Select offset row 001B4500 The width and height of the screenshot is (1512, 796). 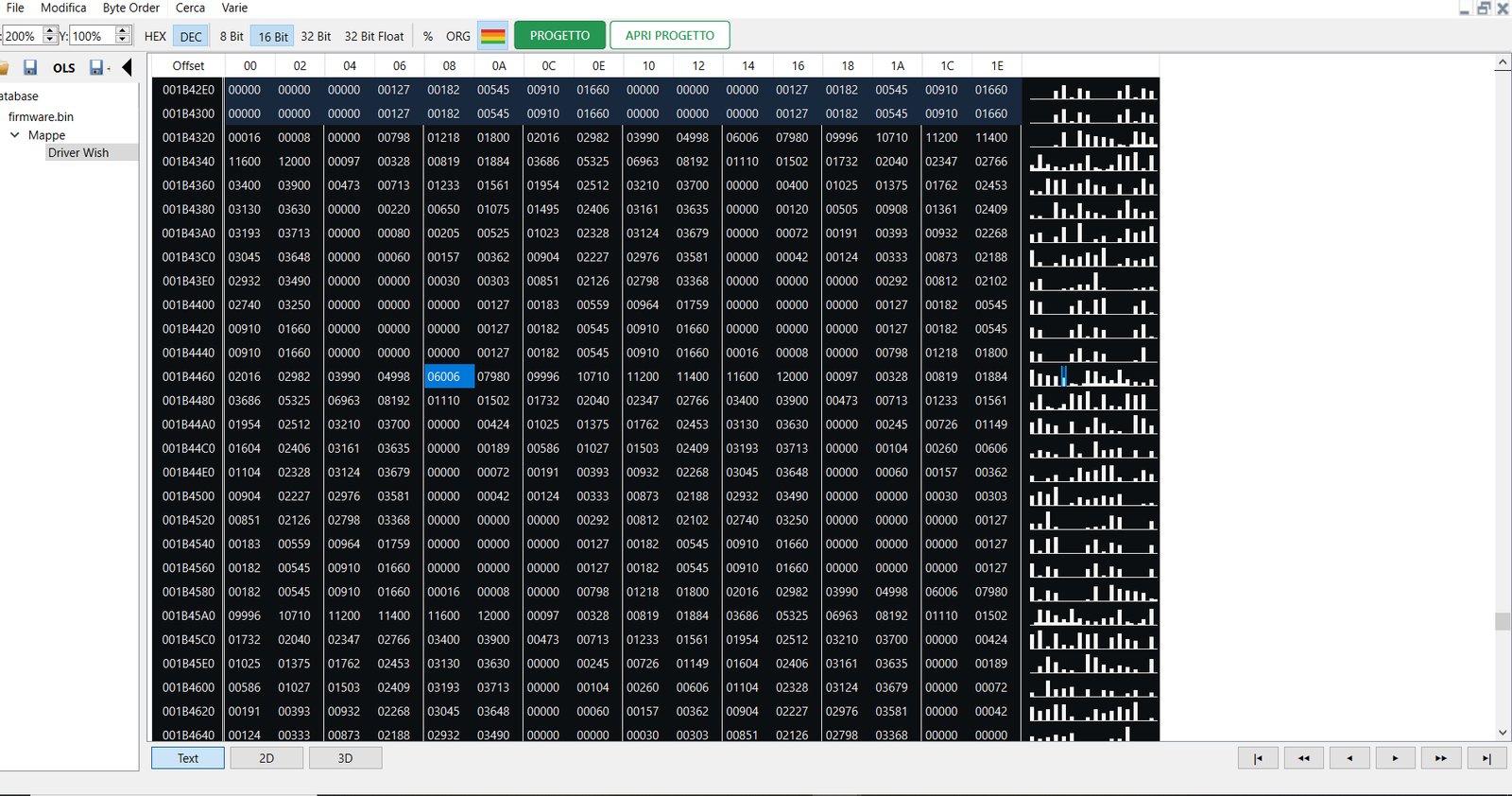188,496
